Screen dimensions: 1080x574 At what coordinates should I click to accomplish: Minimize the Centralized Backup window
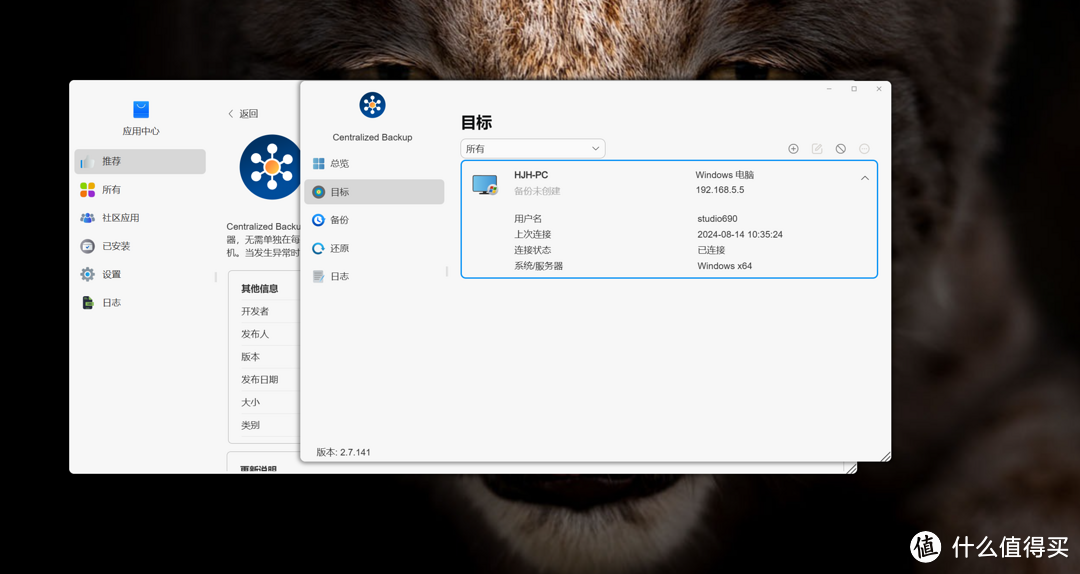click(x=829, y=89)
